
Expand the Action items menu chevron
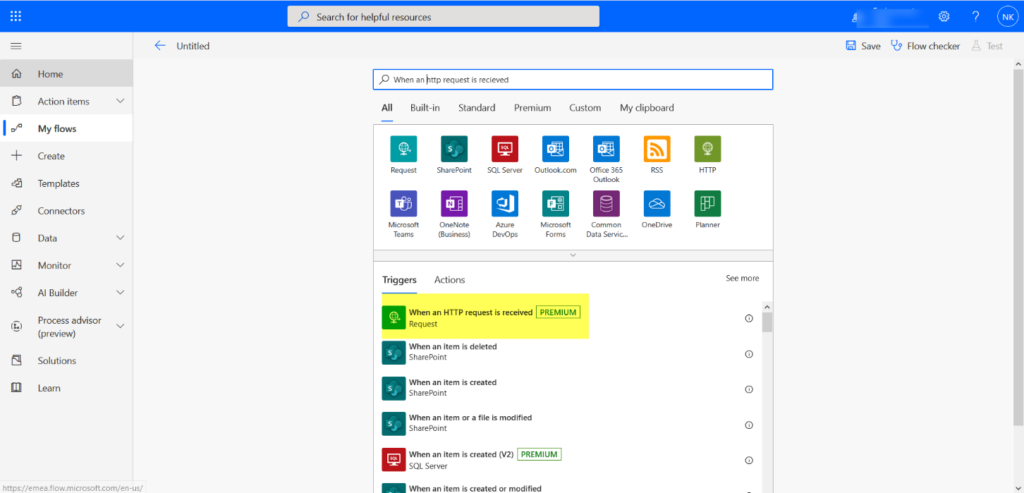(120, 101)
